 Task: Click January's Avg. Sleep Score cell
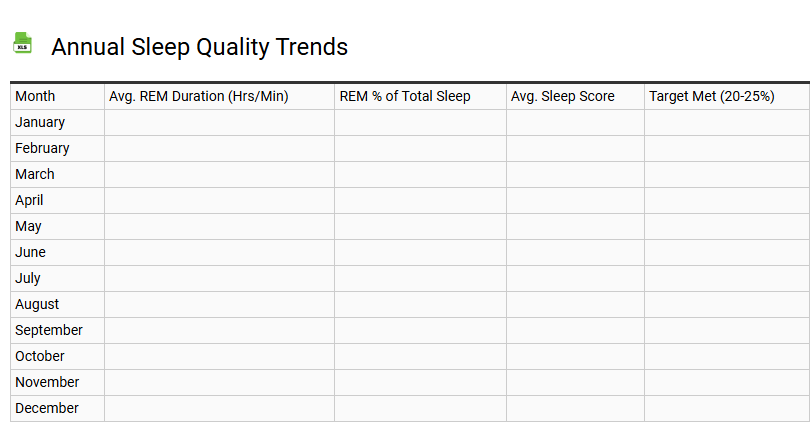pos(575,122)
